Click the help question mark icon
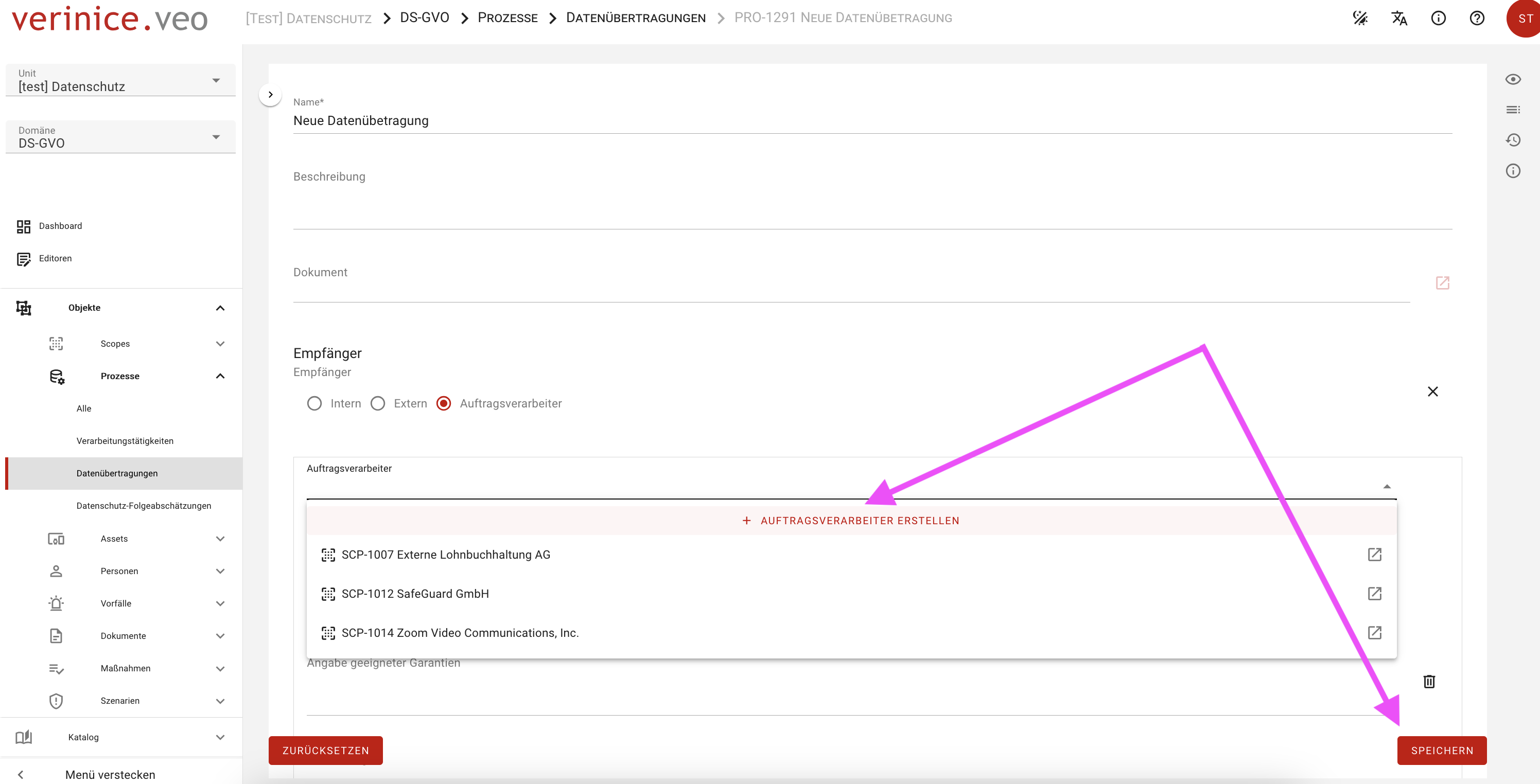Viewport: 1540px width, 784px height. (x=1477, y=18)
